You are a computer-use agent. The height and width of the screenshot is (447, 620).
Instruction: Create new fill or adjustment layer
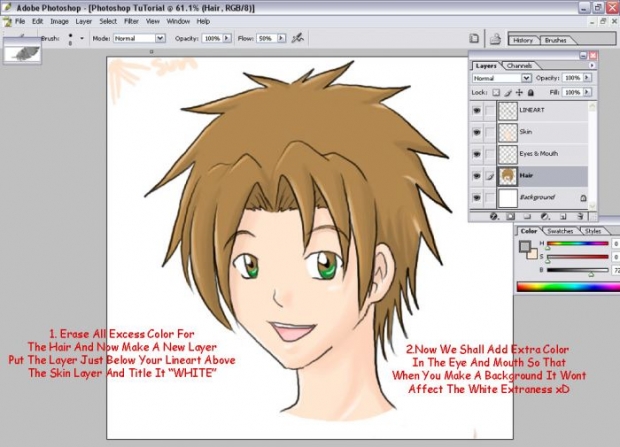click(545, 216)
